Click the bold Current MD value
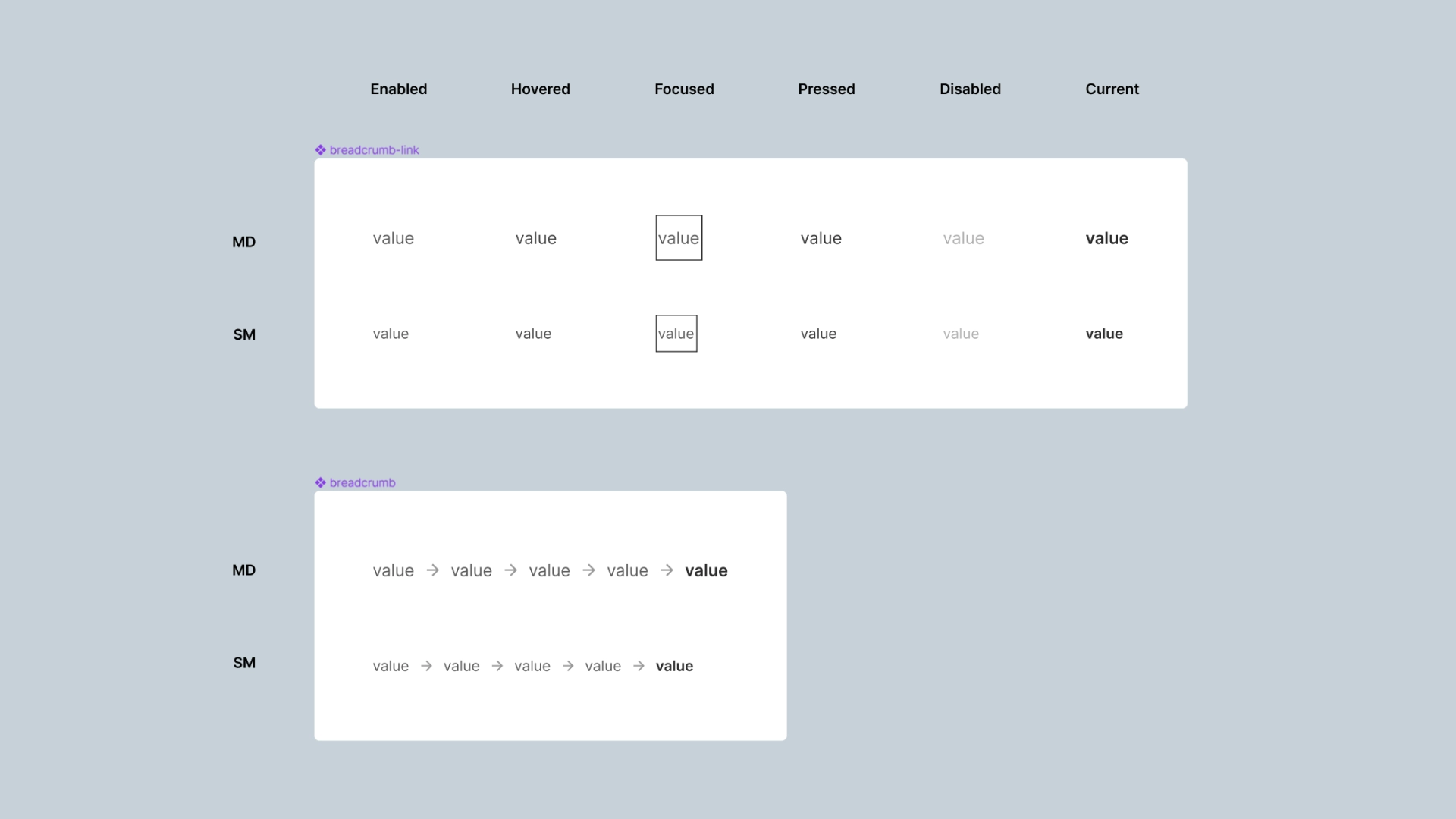 click(1106, 238)
